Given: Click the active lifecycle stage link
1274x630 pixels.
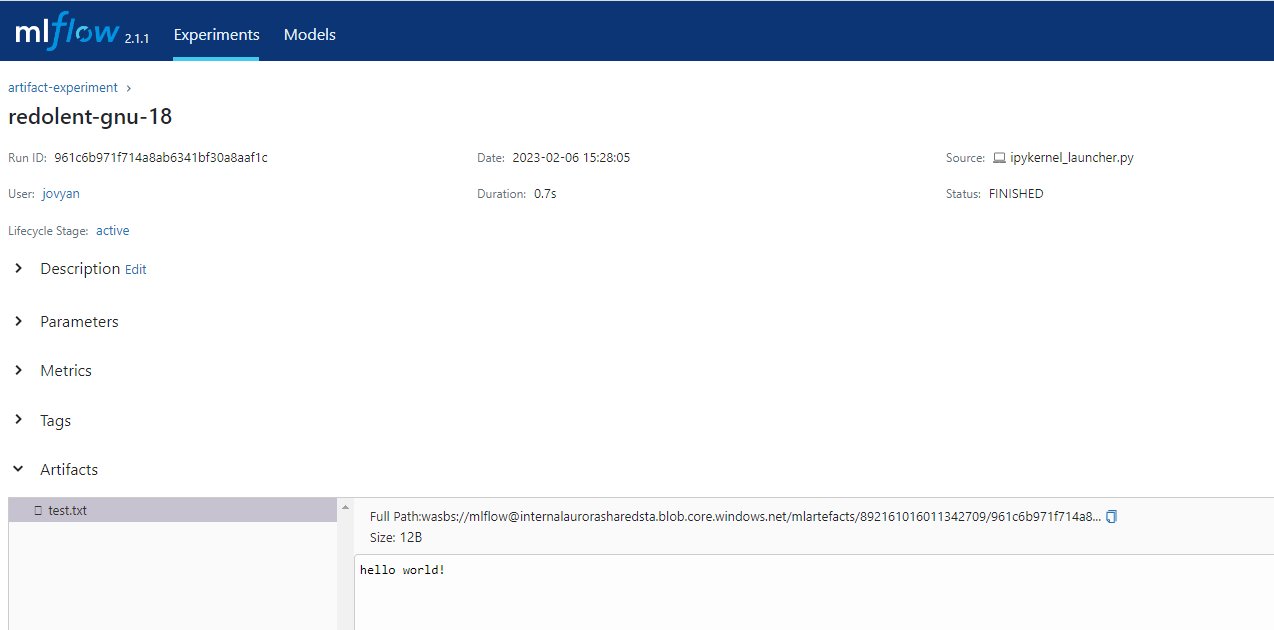Looking at the screenshot, I should [x=112, y=231].
